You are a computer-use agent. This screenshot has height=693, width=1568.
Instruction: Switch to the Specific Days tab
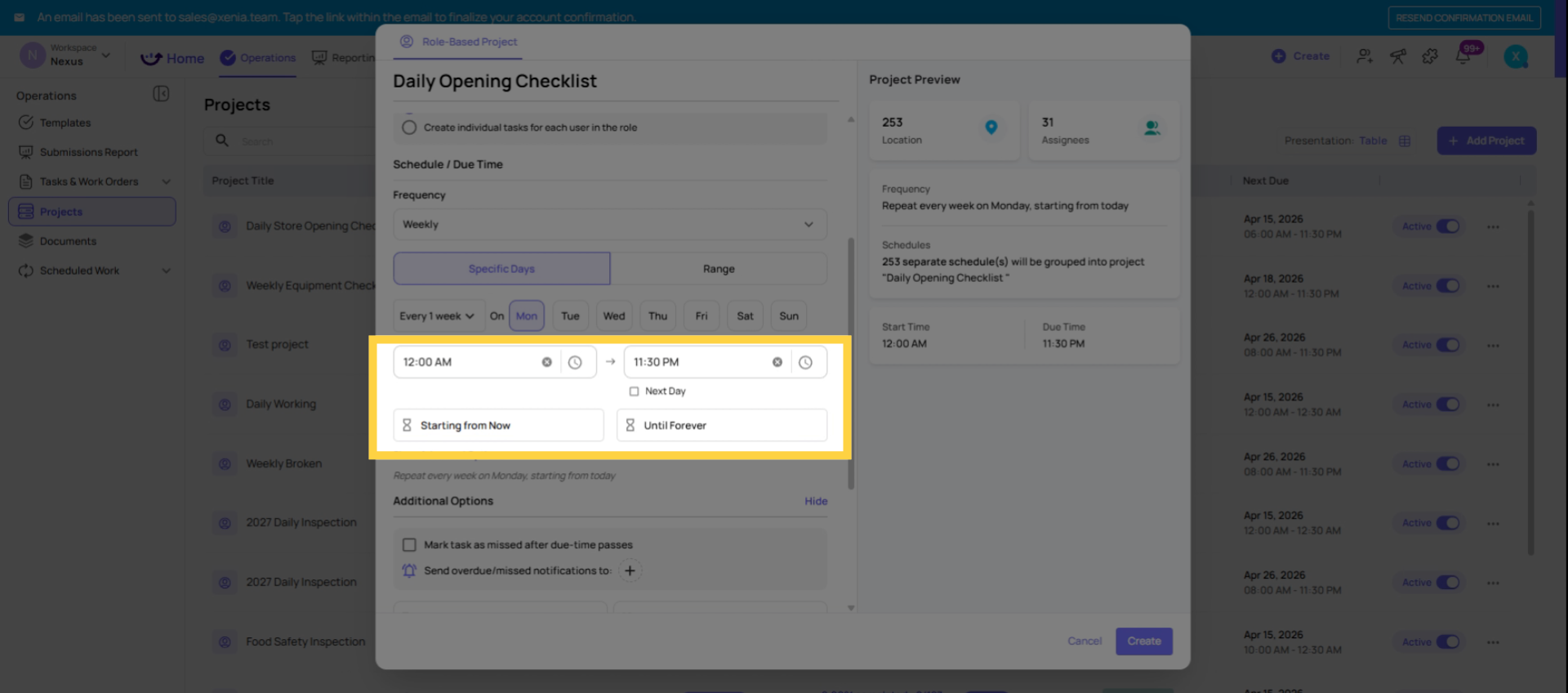[501, 269]
